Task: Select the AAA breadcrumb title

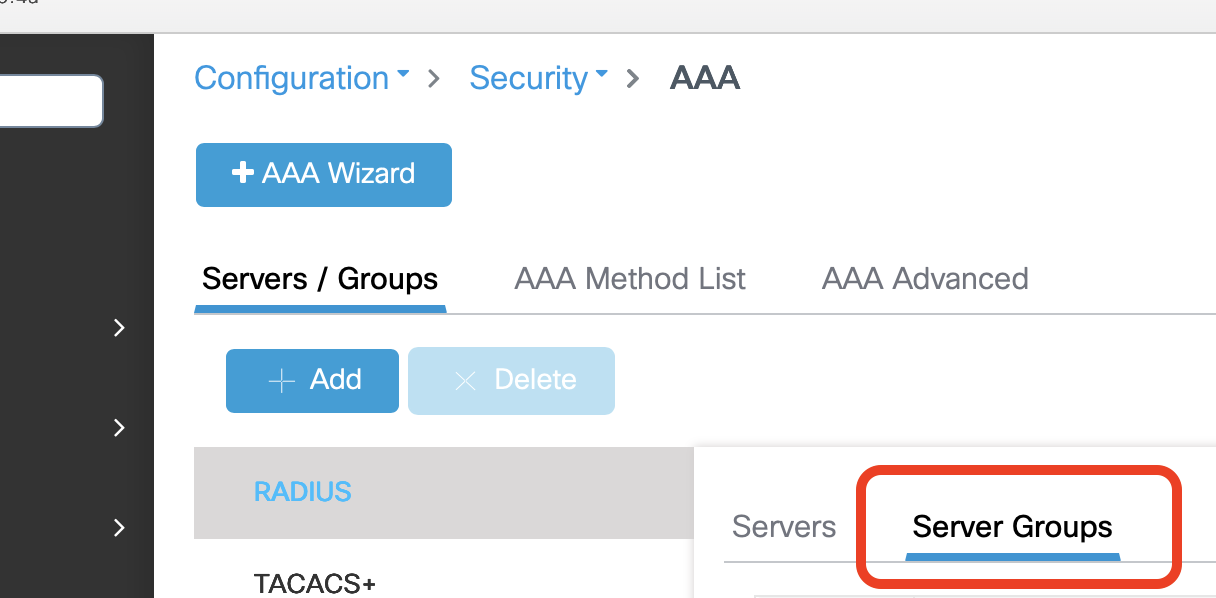Action: [x=704, y=78]
